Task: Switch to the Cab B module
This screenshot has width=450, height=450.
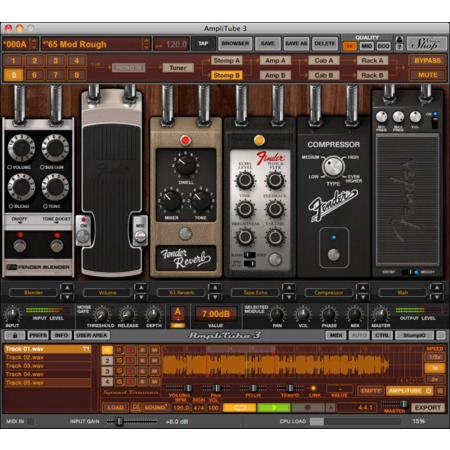Action: pos(324,75)
